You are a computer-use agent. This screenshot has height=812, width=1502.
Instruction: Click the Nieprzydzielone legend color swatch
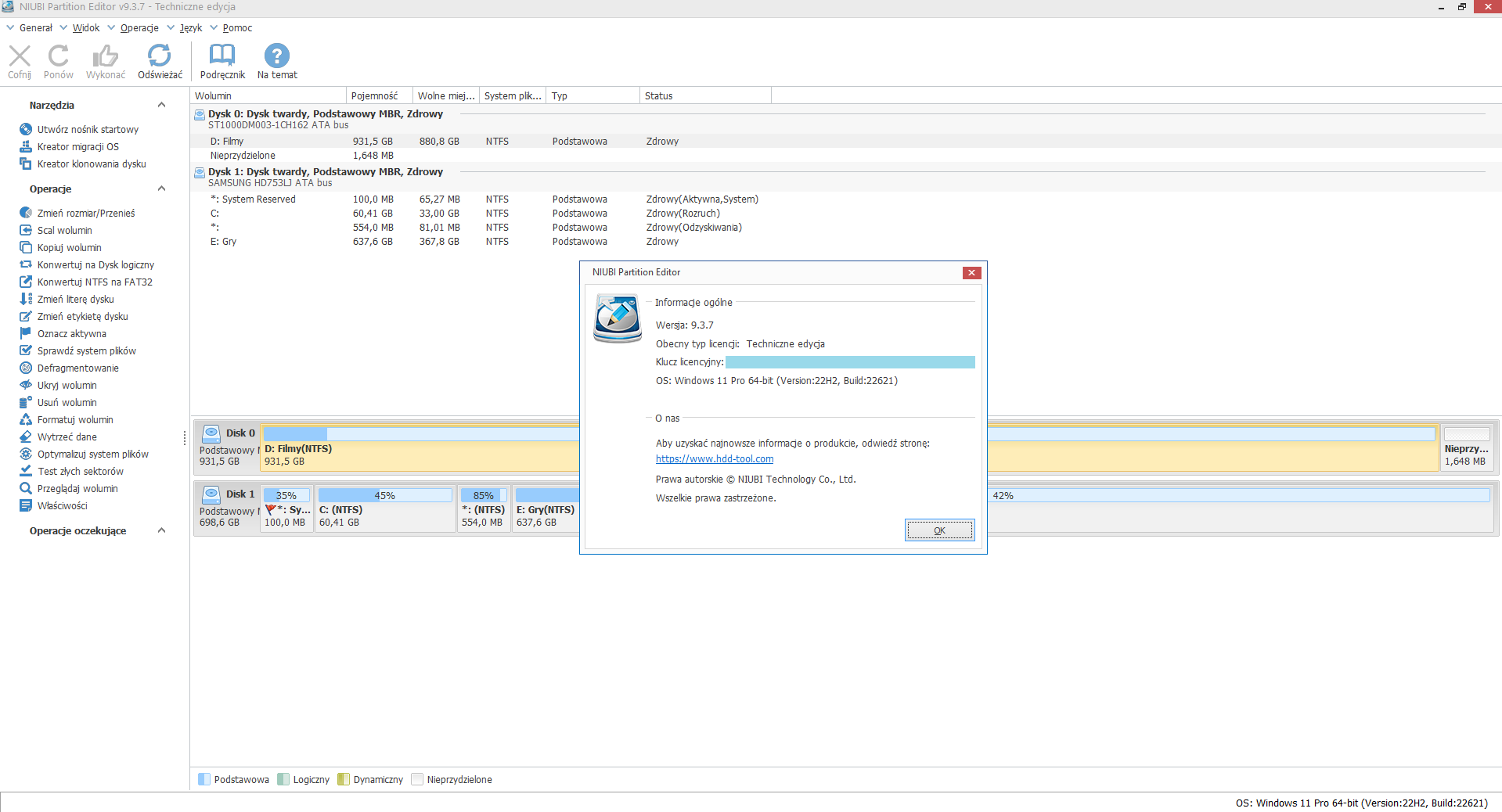click(417, 779)
